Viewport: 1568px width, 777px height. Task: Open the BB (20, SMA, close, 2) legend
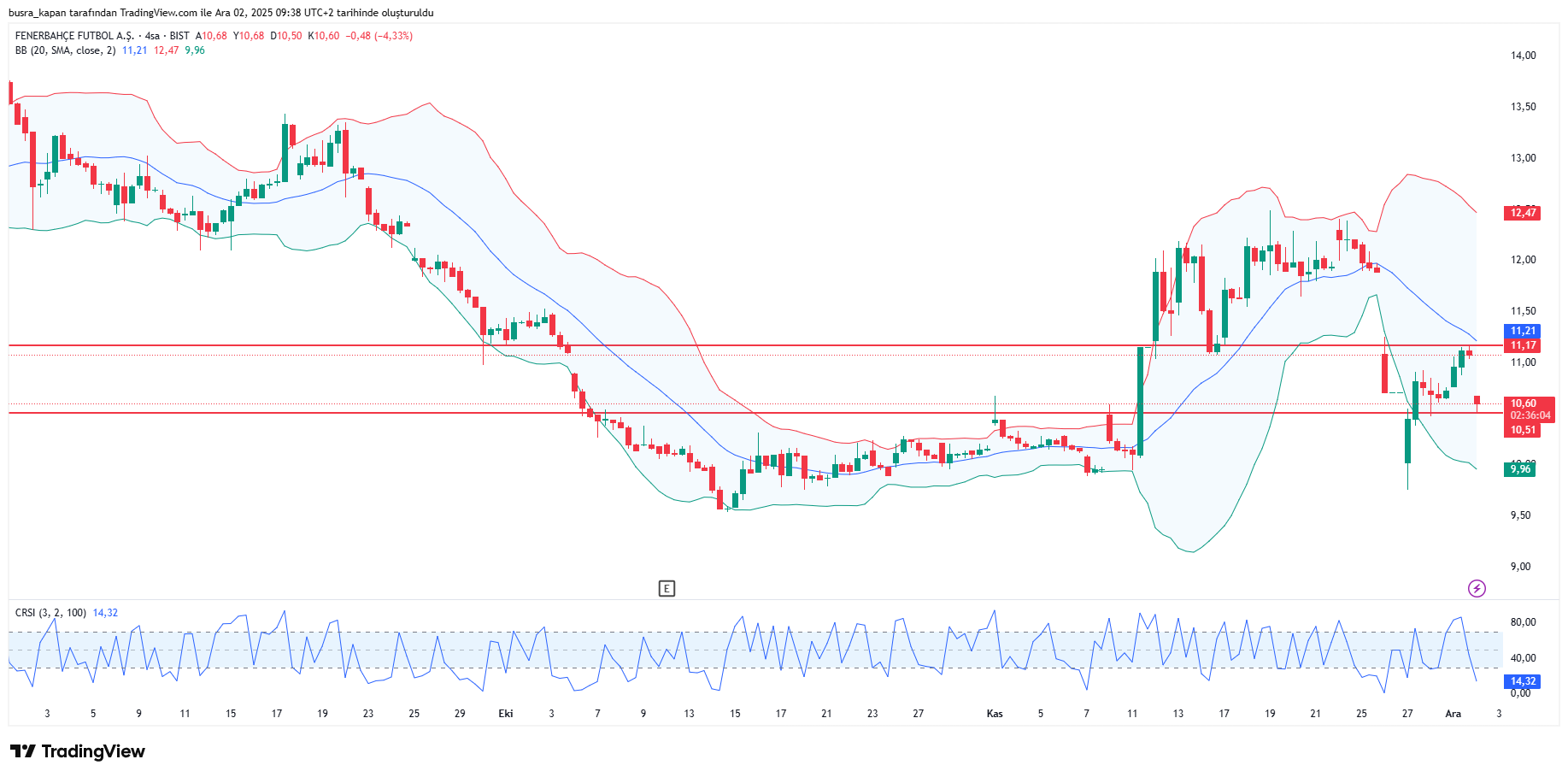(65, 50)
